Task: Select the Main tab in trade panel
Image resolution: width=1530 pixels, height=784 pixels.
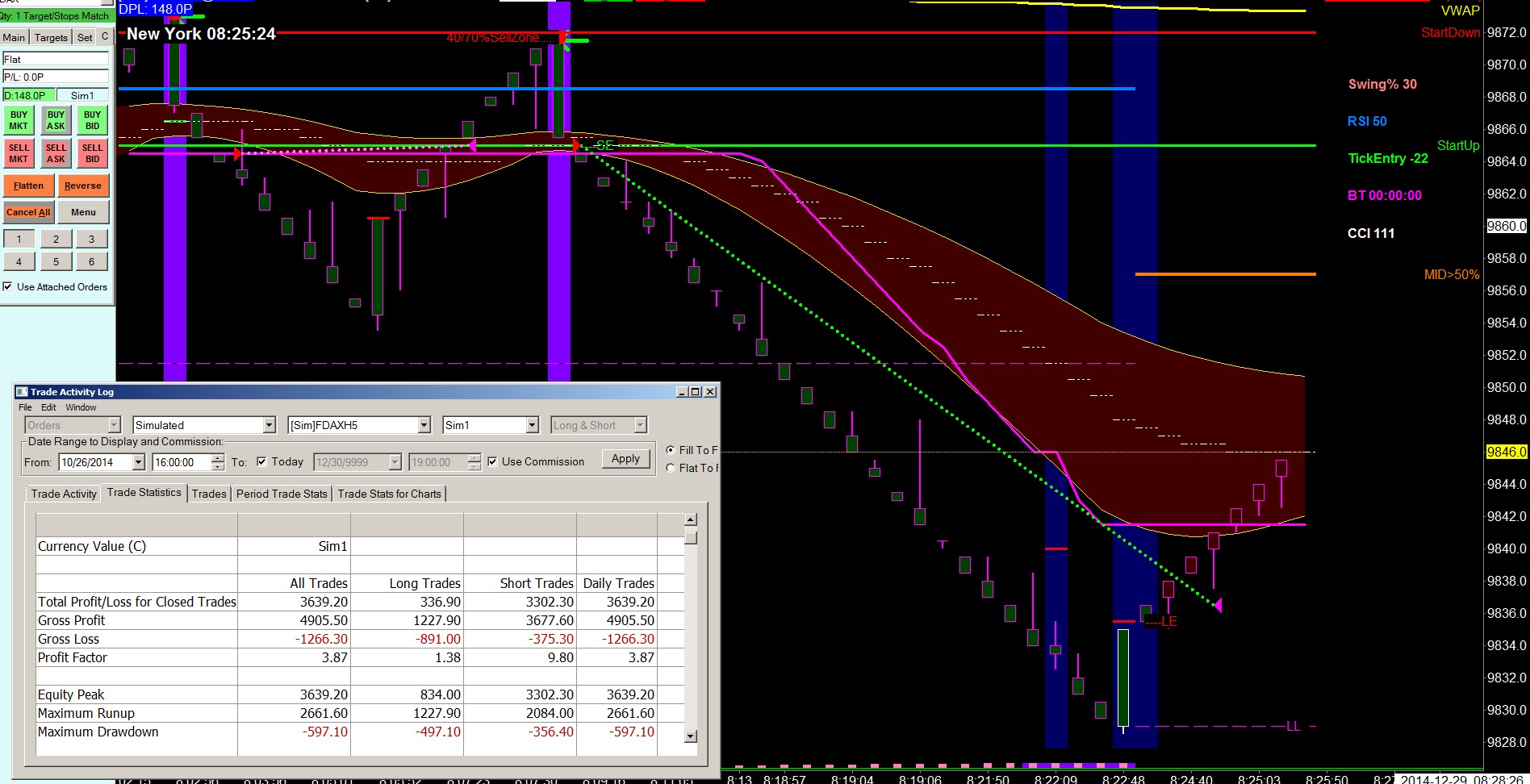Action: [x=15, y=37]
